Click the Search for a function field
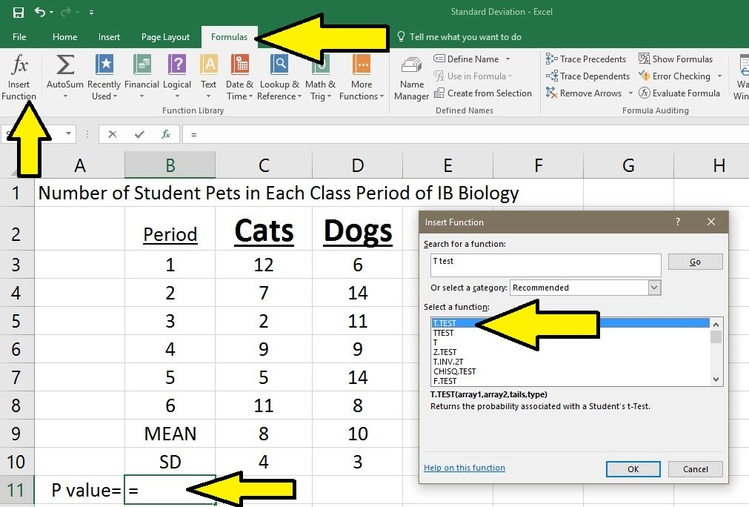Image resolution: width=749 pixels, height=507 pixels. 541,262
